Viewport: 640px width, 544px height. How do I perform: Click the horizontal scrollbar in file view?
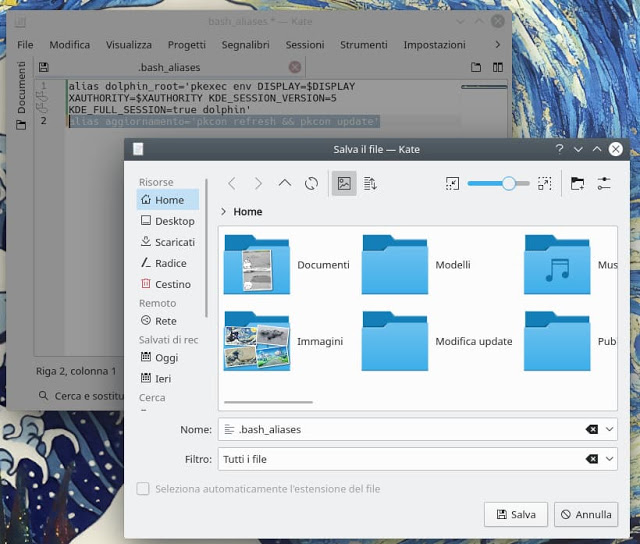[269, 402]
